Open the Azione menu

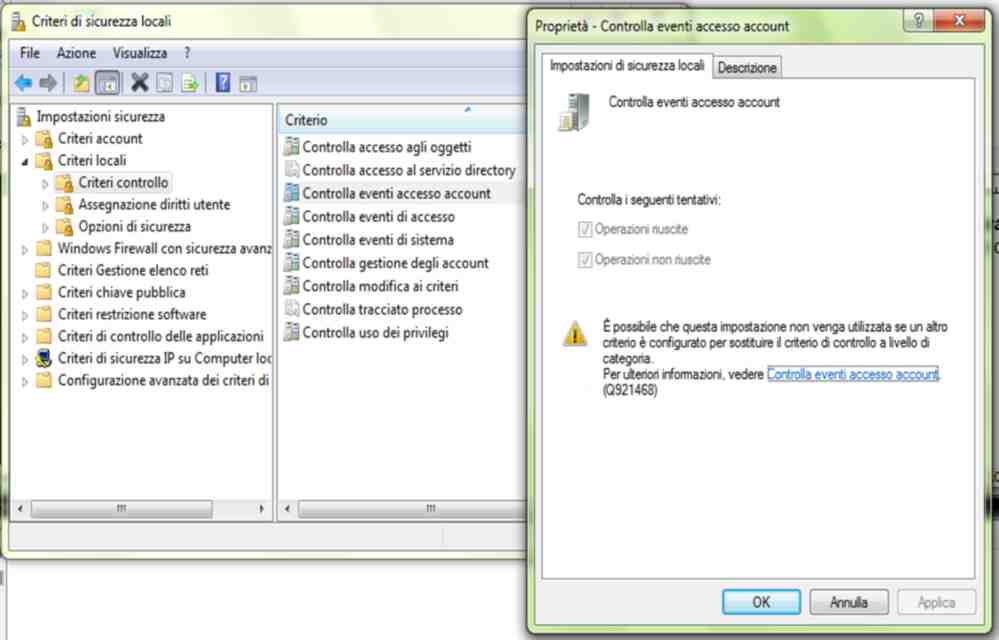click(x=76, y=53)
